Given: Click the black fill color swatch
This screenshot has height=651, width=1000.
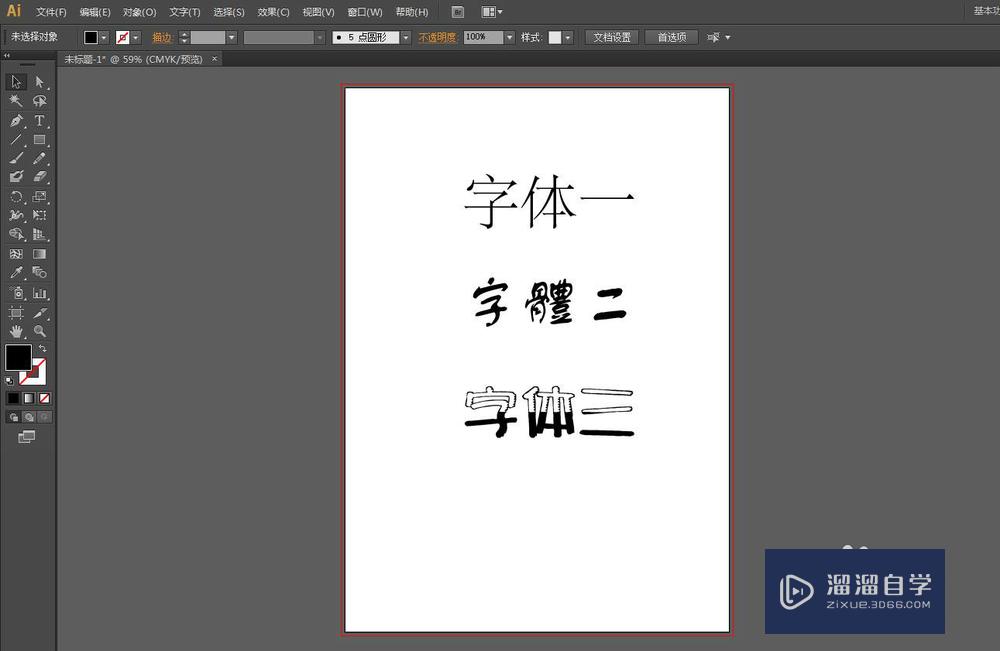Looking at the screenshot, I should (x=17, y=358).
